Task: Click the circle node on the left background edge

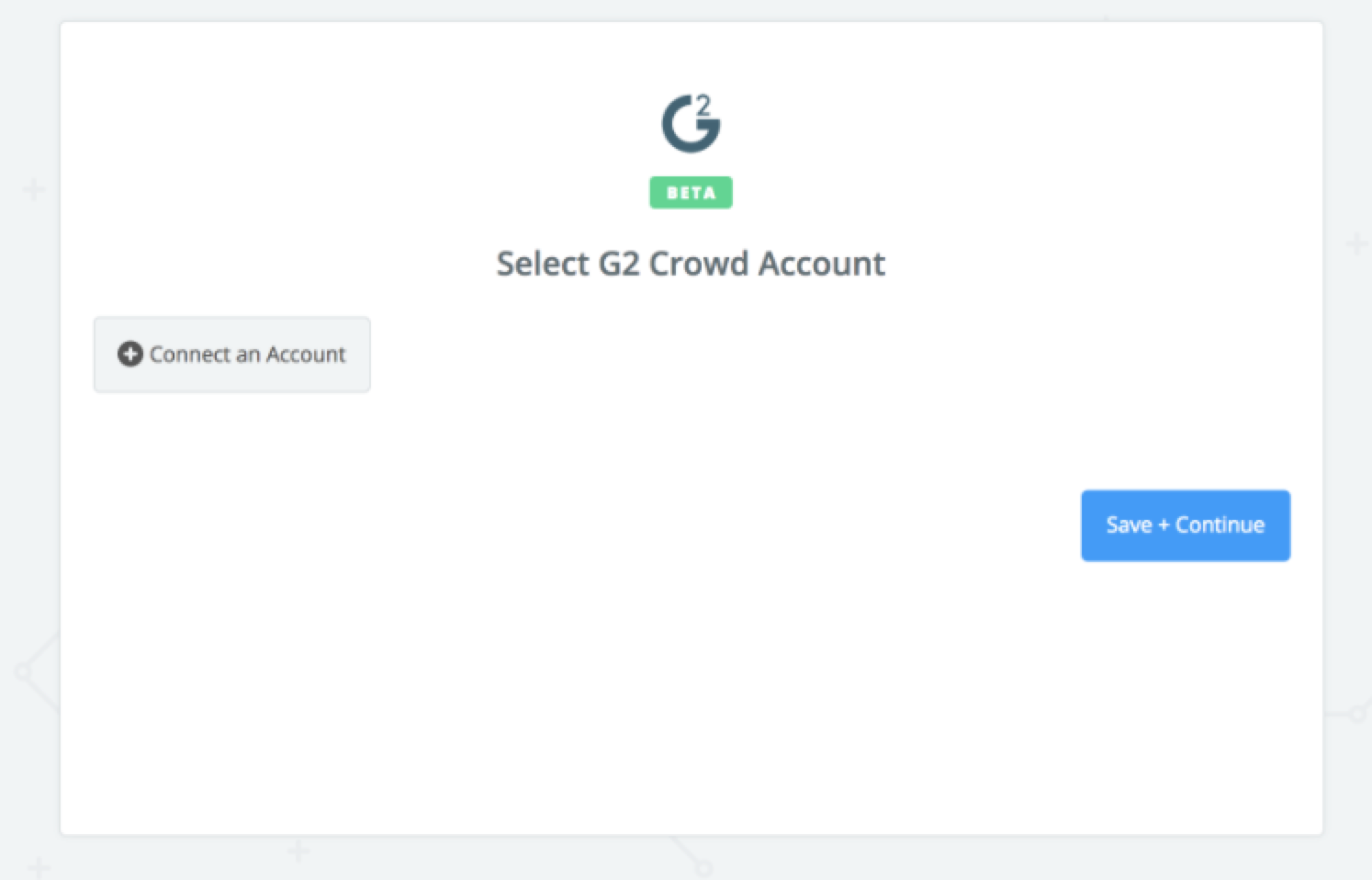Action: coord(22,672)
